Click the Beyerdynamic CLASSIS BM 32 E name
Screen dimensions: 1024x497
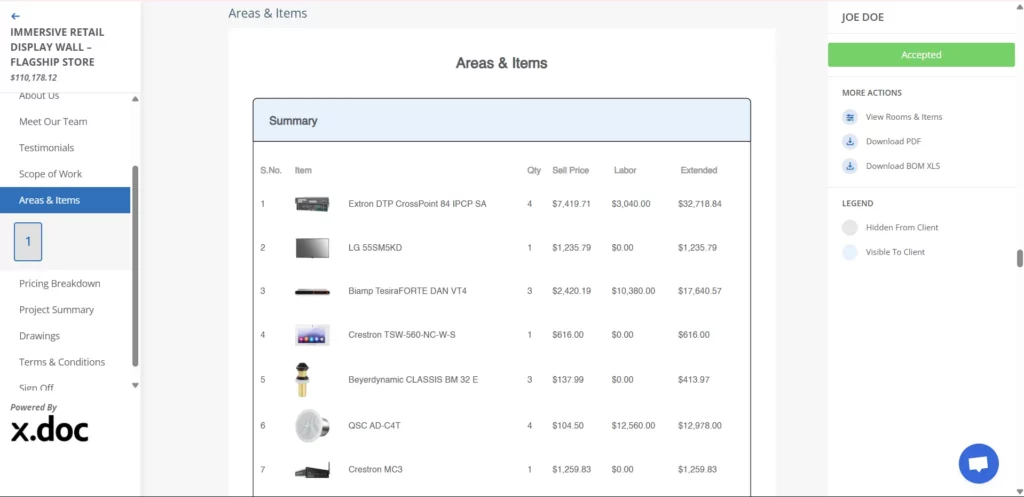413,379
